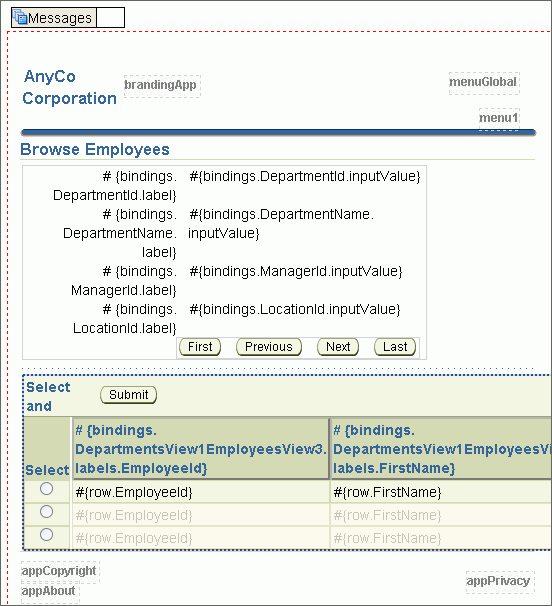Screen dimensions: 552x606
Task: Click the Submit button
Action: tap(128, 395)
